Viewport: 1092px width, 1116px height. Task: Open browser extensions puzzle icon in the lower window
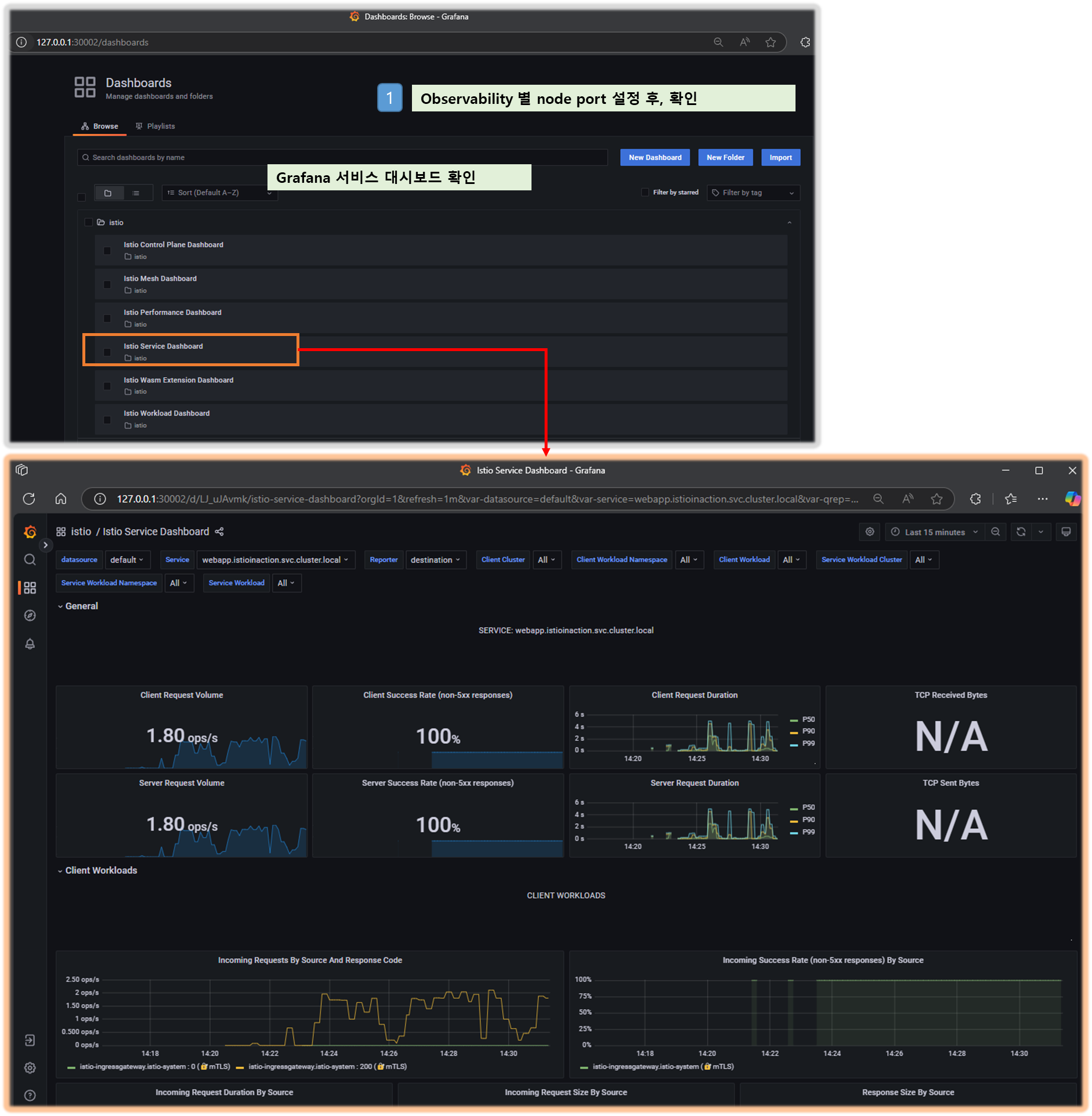[x=976, y=499]
